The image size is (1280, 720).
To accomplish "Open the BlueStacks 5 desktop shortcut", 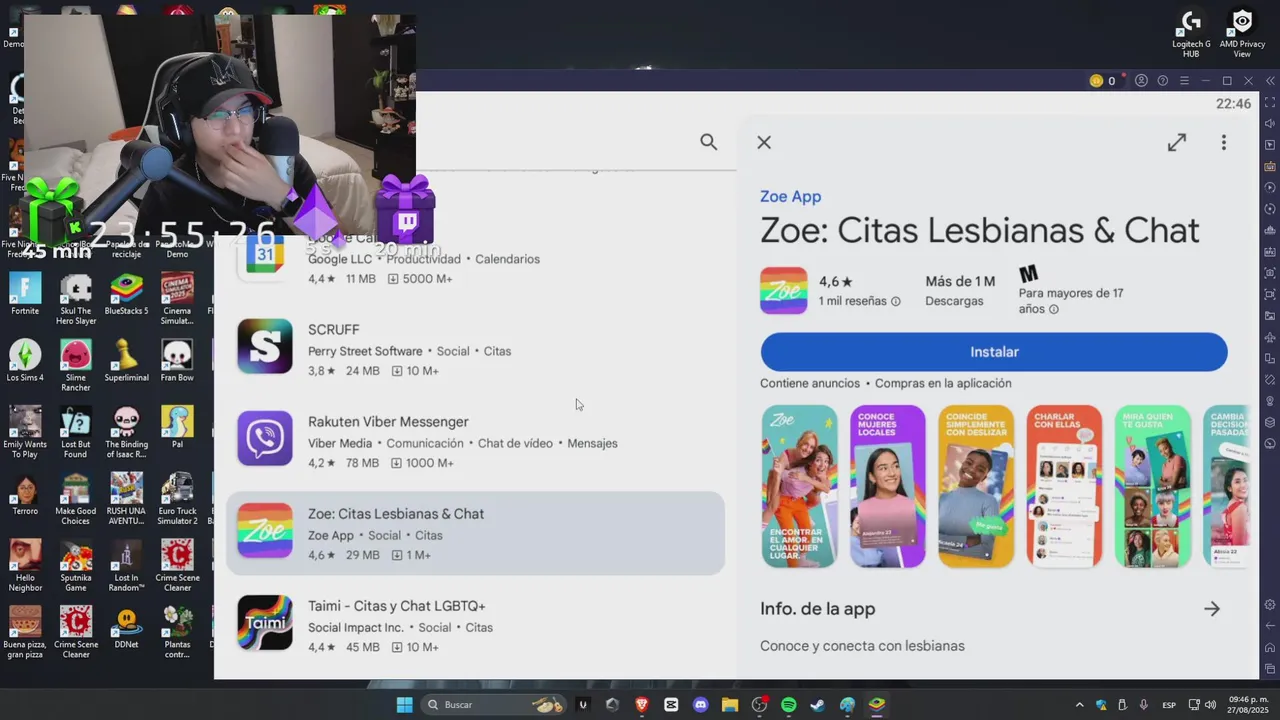I will [x=126, y=294].
